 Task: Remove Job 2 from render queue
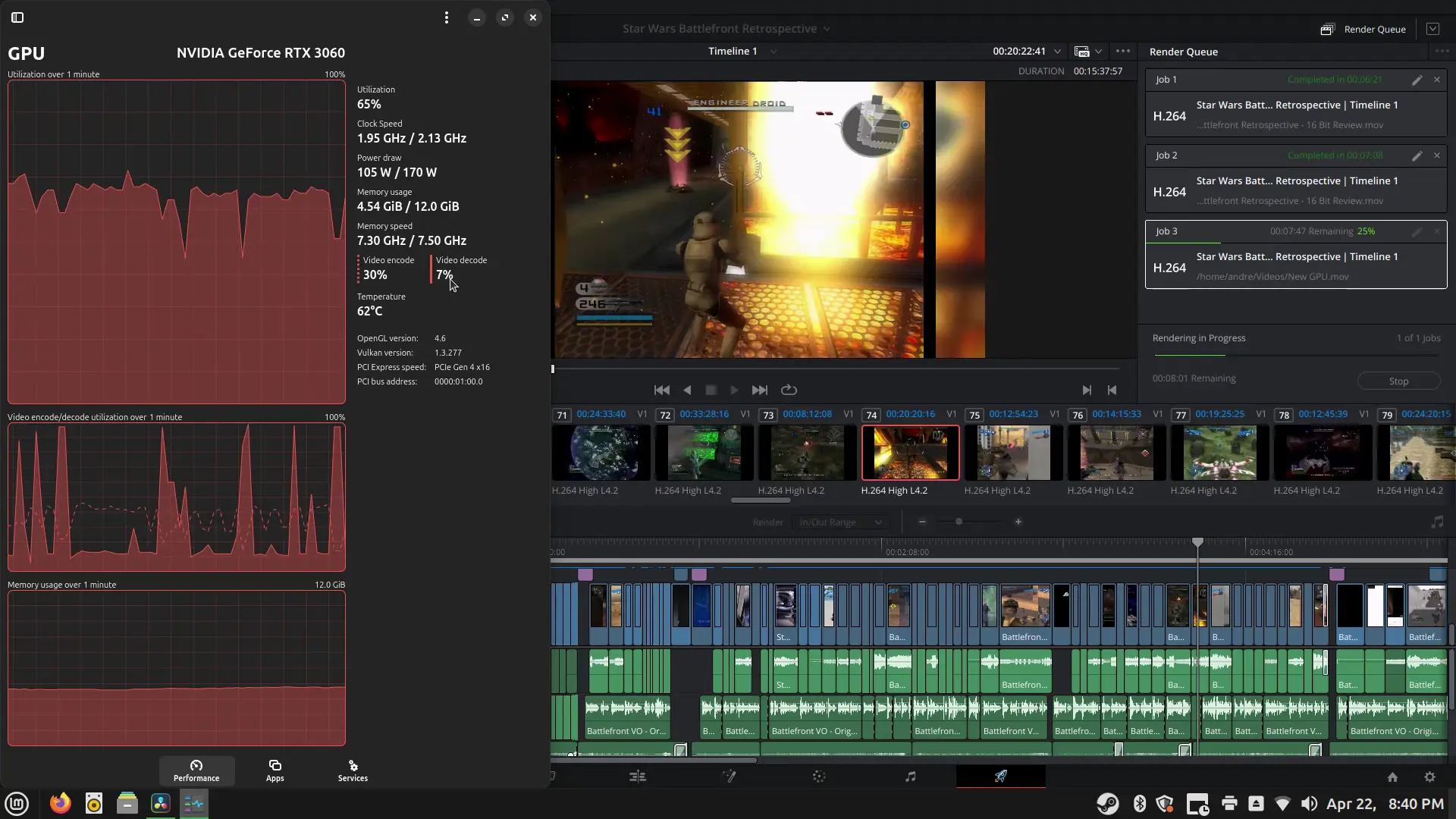click(1437, 155)
